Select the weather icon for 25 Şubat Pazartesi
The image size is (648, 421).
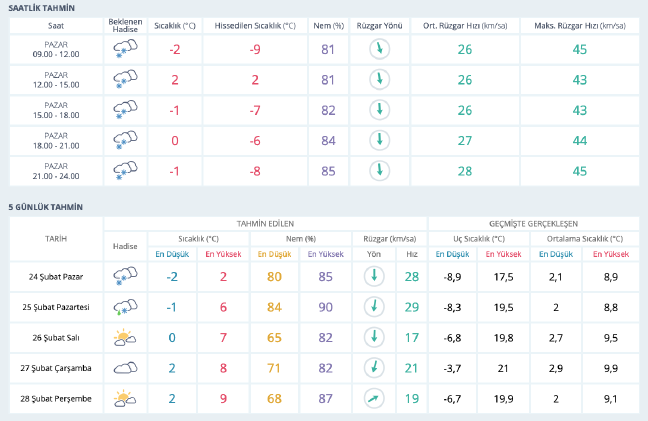pos(125,306)
